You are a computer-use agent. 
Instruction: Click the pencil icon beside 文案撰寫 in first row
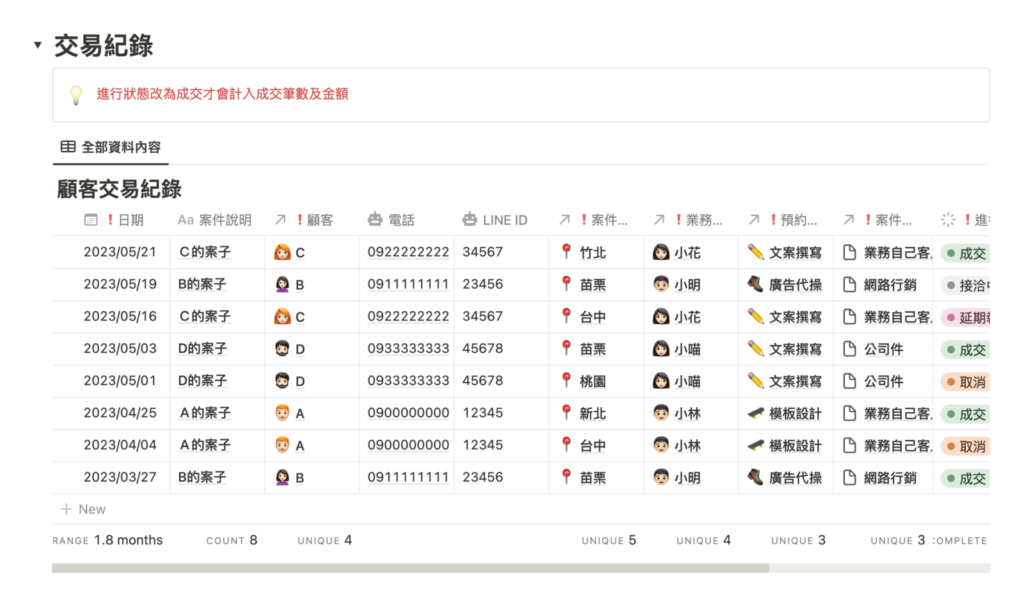click(x=755, y=252)
